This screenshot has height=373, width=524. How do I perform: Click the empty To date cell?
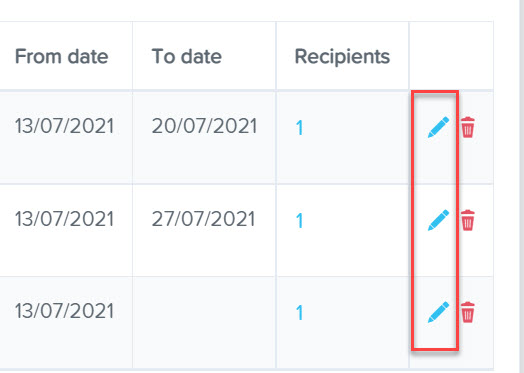[x=204, y=322]
